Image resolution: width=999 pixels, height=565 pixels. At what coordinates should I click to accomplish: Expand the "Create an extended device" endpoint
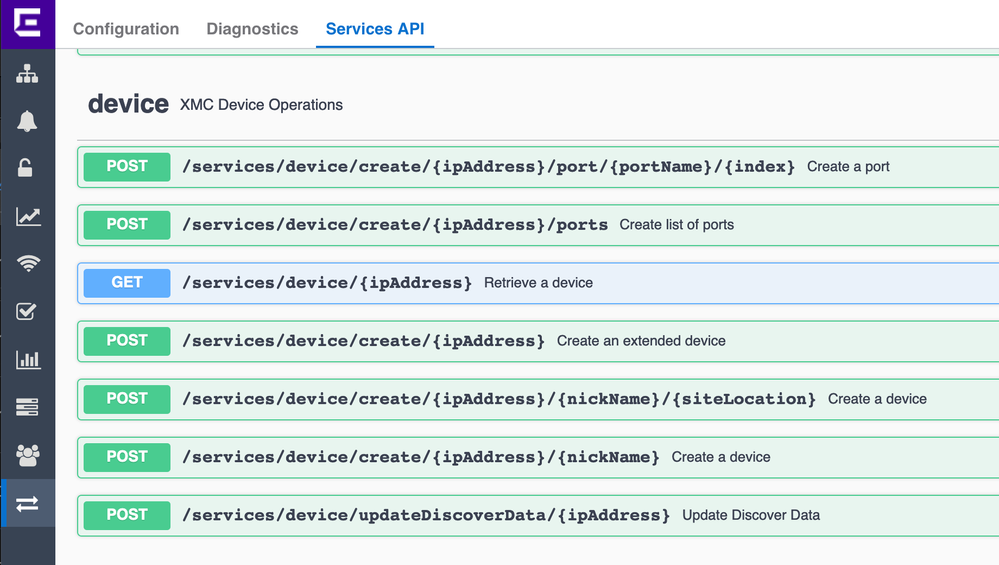363,341
